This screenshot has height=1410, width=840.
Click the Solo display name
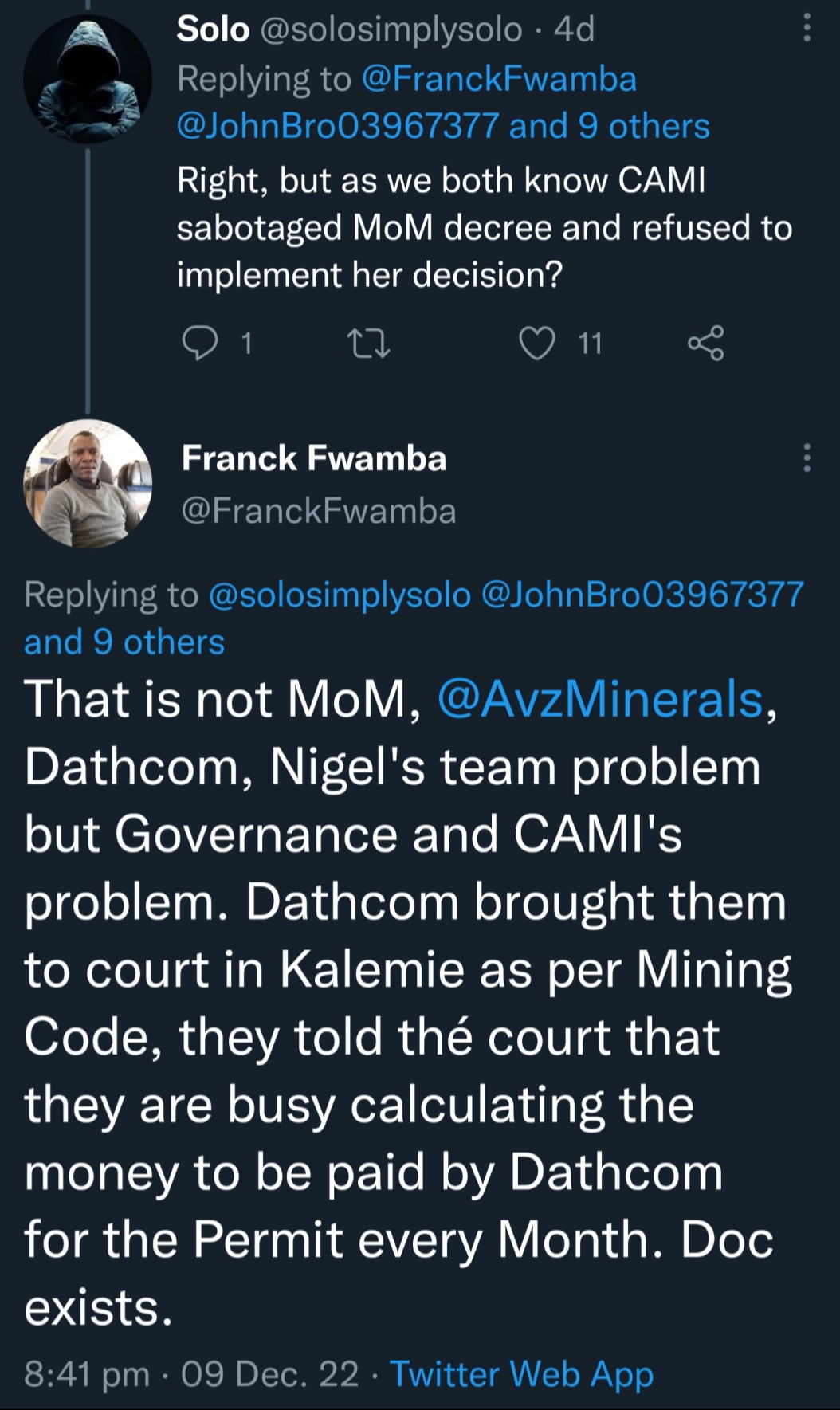tap(213, 29)
